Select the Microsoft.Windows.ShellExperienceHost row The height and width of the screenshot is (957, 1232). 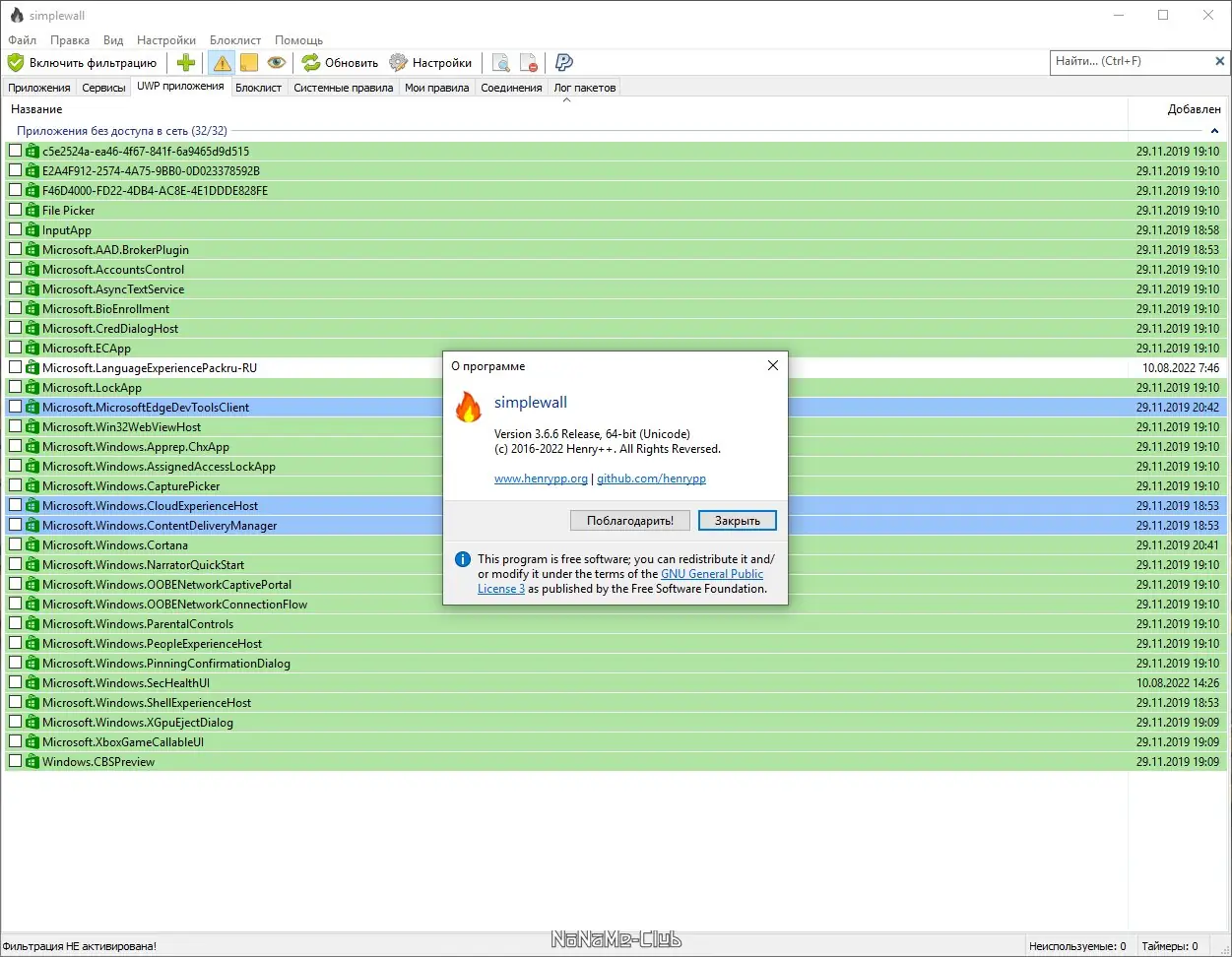click(x=615, y=703)
